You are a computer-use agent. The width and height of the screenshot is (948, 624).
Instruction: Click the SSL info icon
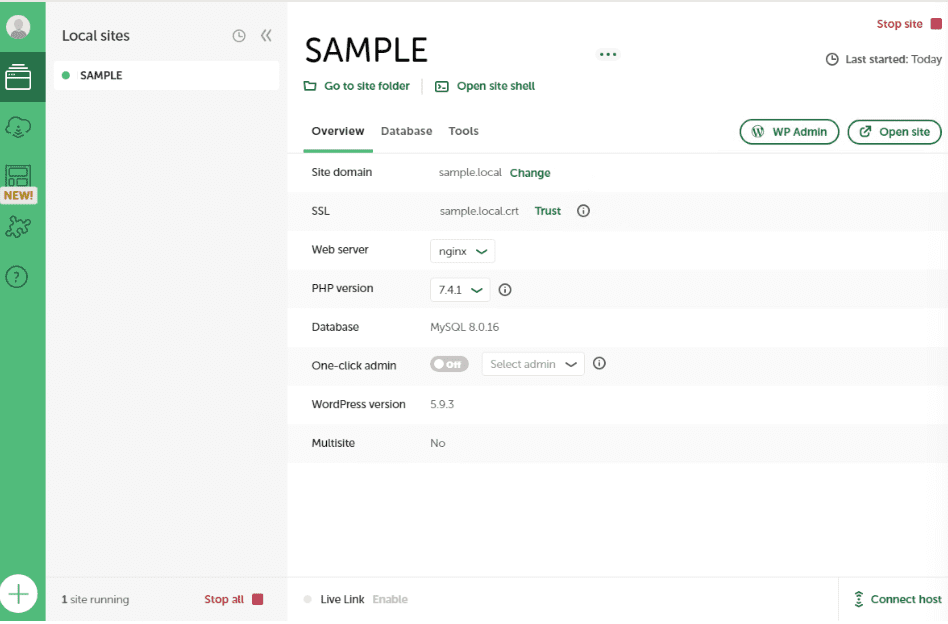point(583,211)
